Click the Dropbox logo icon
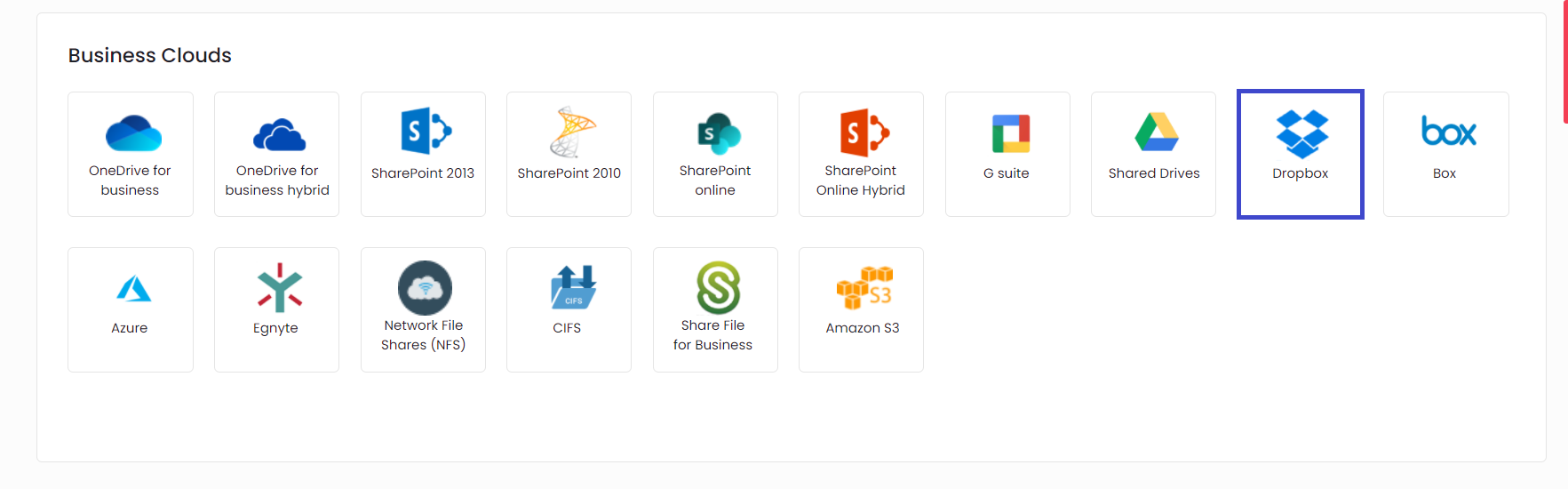 point(1302,133)
